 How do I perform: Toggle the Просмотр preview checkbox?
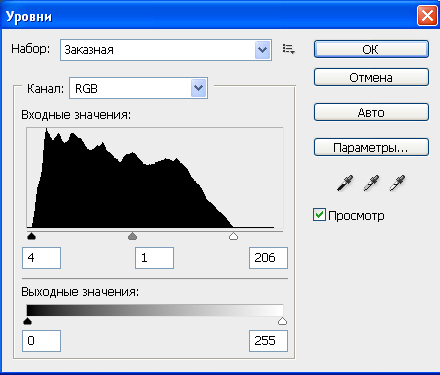pos(319,215)
